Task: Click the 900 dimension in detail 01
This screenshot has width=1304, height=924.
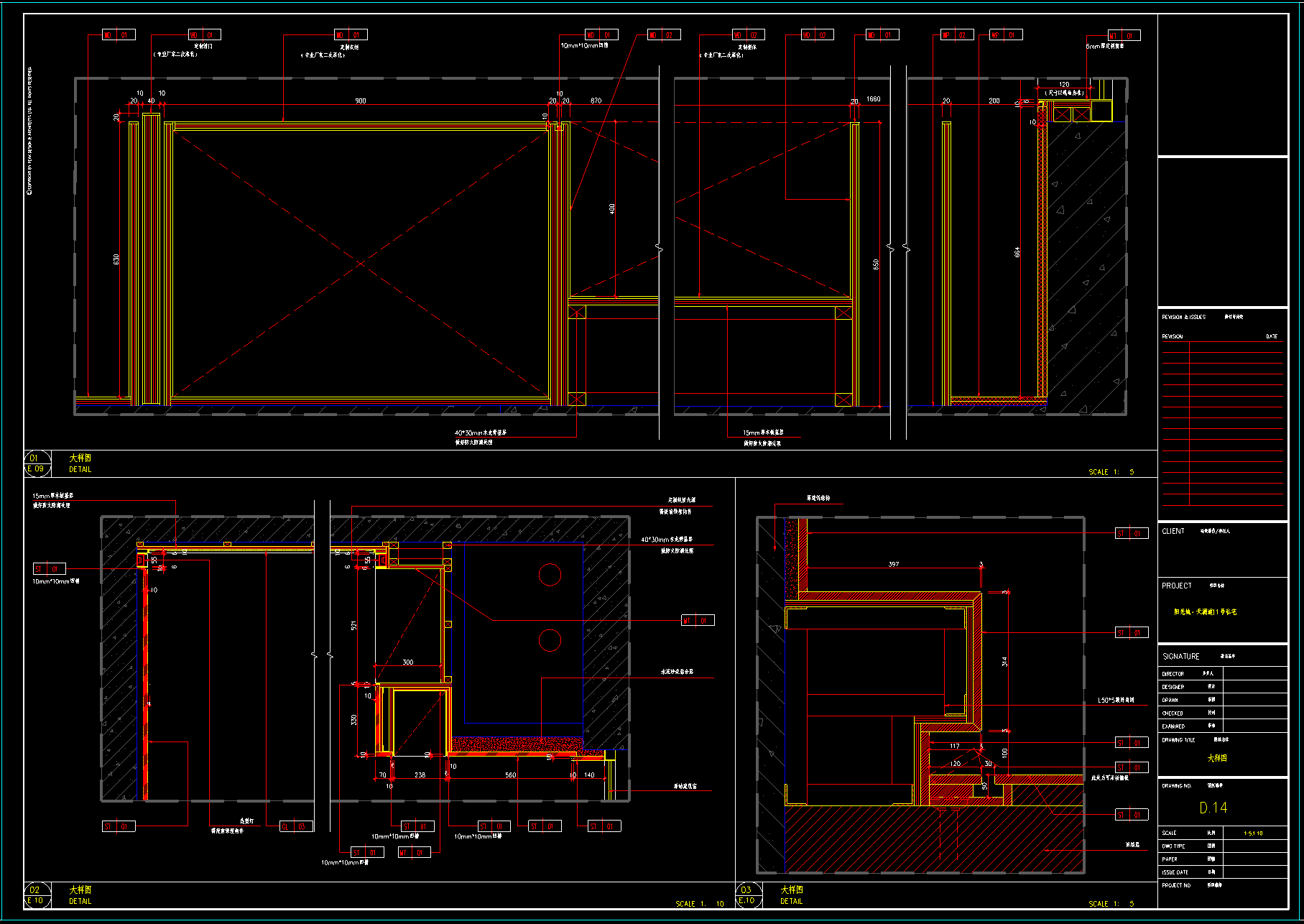Action: 361,101
